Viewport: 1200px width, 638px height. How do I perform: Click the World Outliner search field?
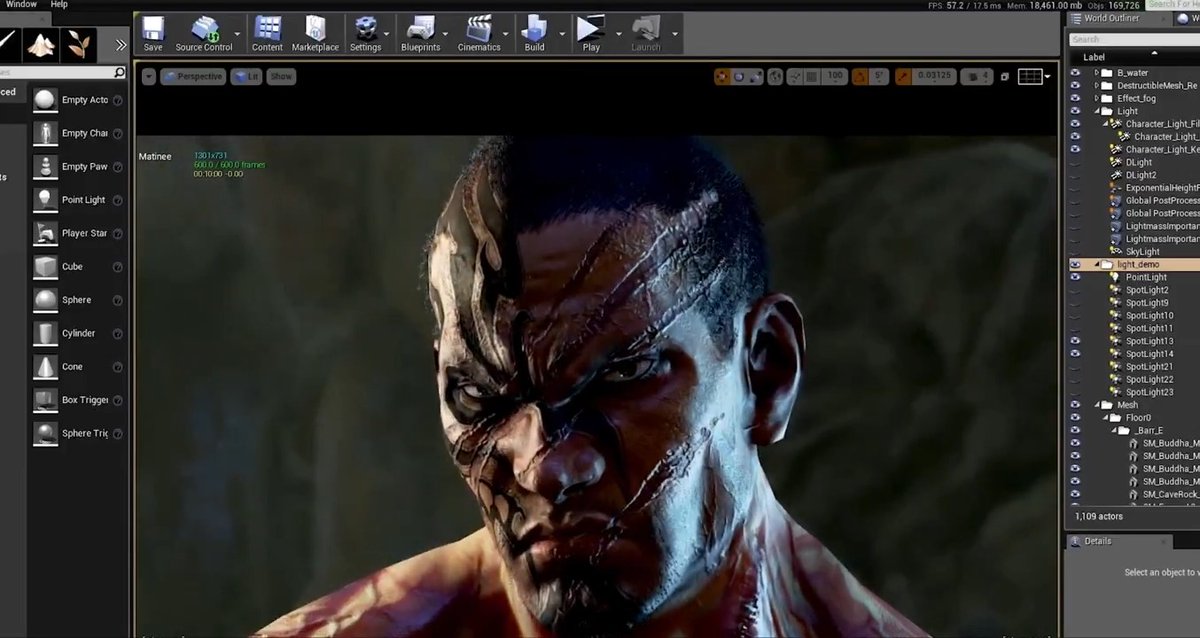[x=1134, y=40]
